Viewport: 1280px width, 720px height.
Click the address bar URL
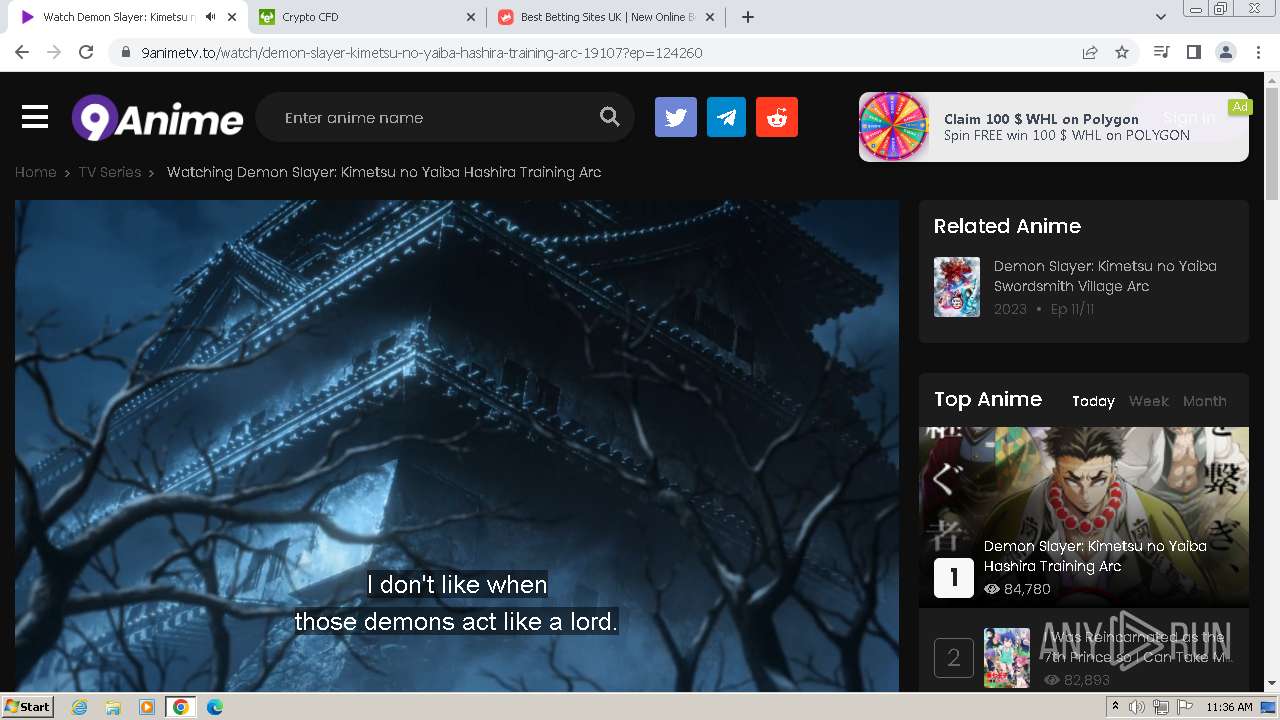click(422, 53)
